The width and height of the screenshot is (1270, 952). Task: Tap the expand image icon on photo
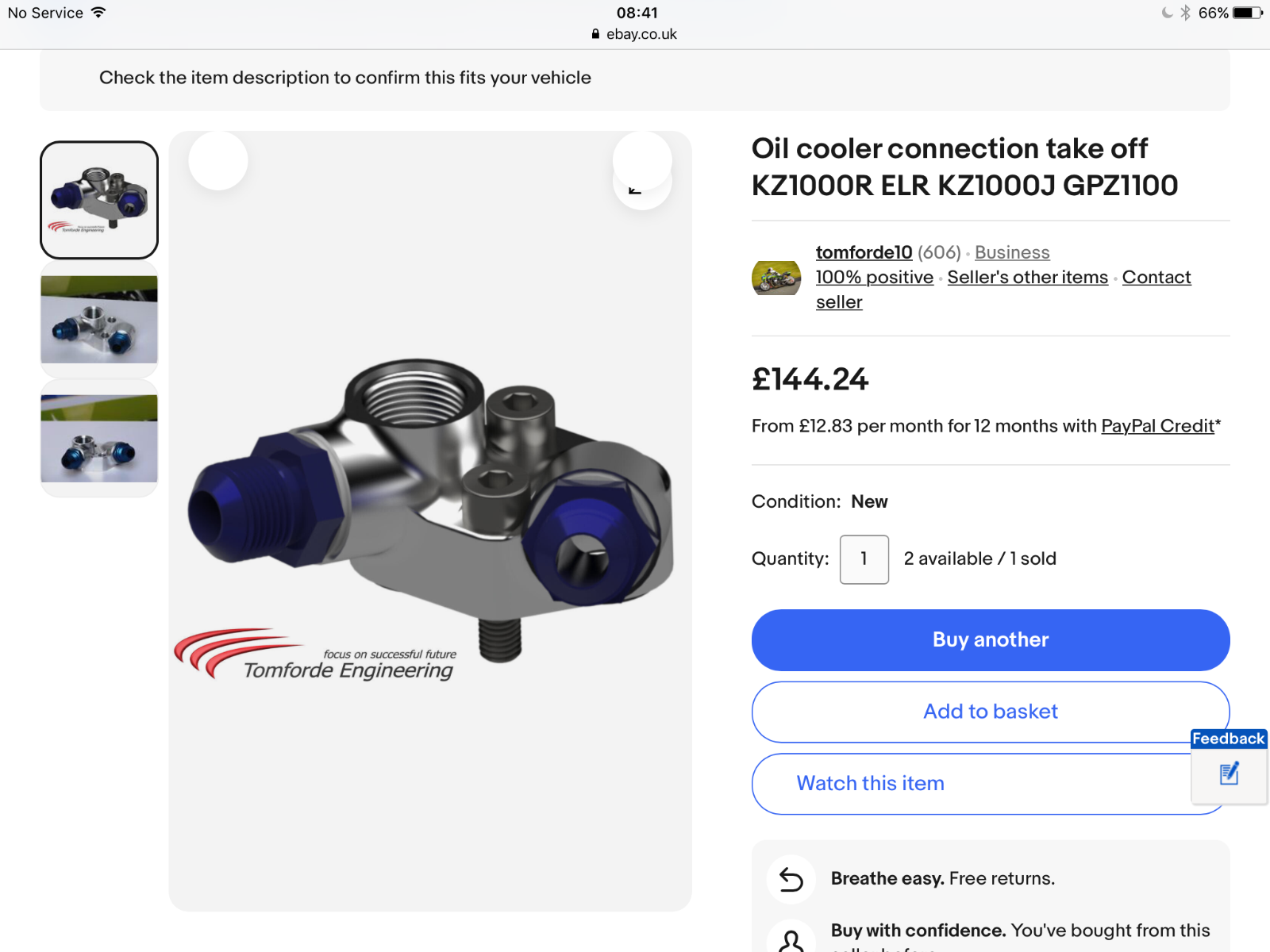[642, 180]
